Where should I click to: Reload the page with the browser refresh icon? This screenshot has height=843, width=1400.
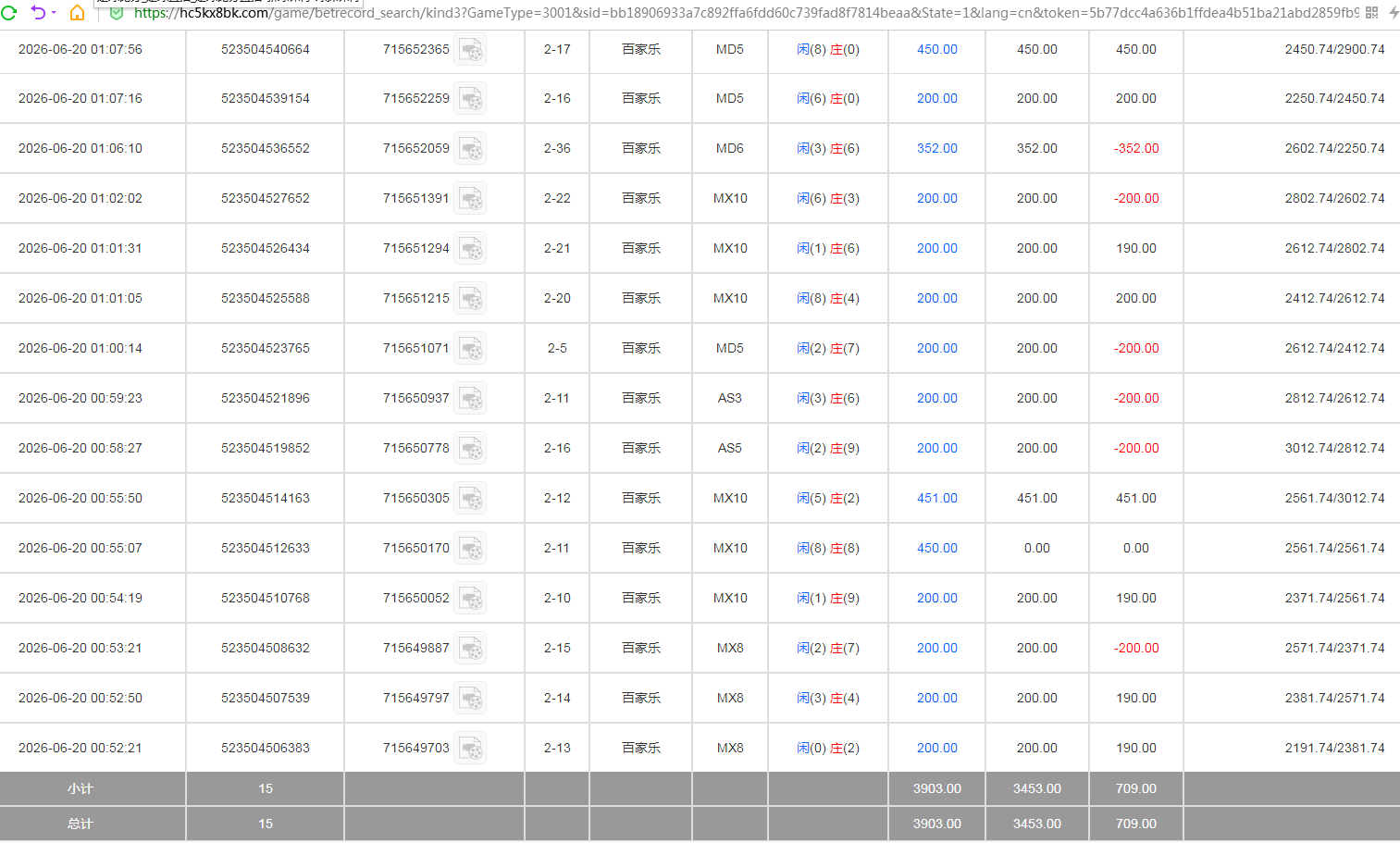pyautogui.click(x=9, y=12)
